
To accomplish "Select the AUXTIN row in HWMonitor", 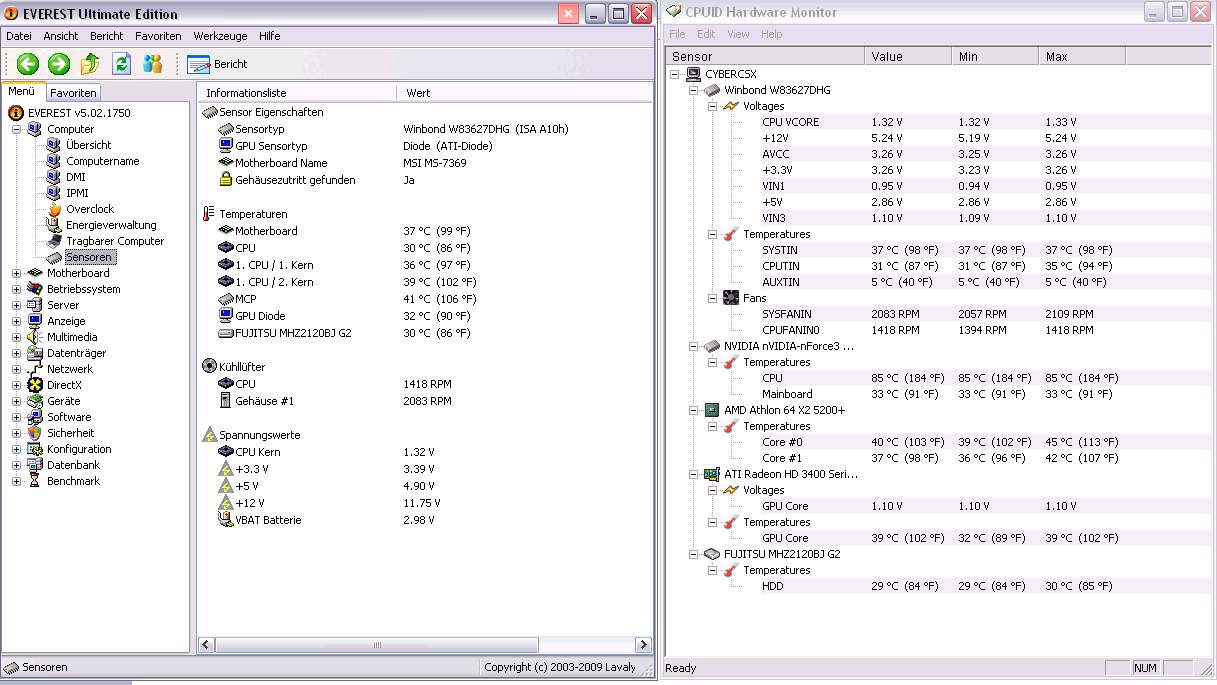I will (x=940, y=282).
